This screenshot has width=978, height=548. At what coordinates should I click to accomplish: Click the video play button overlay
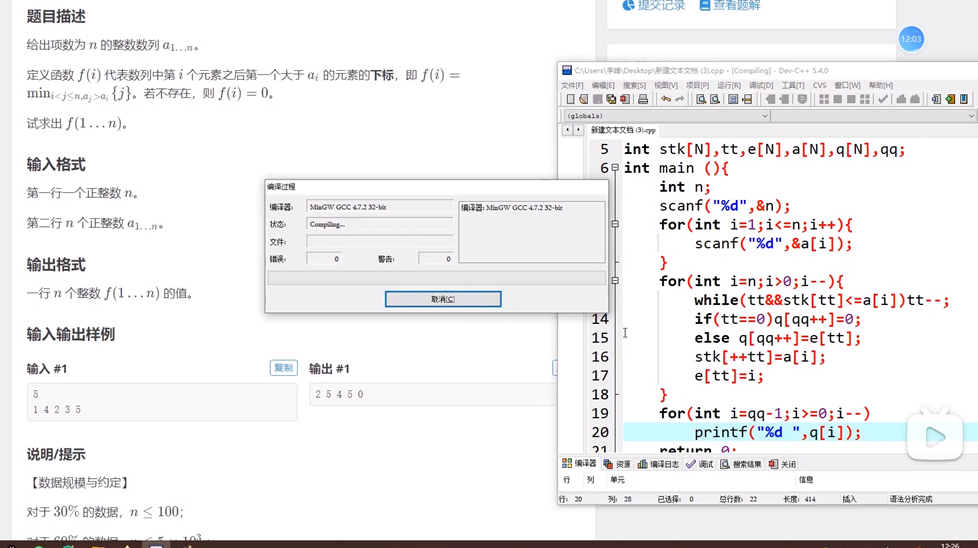(x=934, y=436)
